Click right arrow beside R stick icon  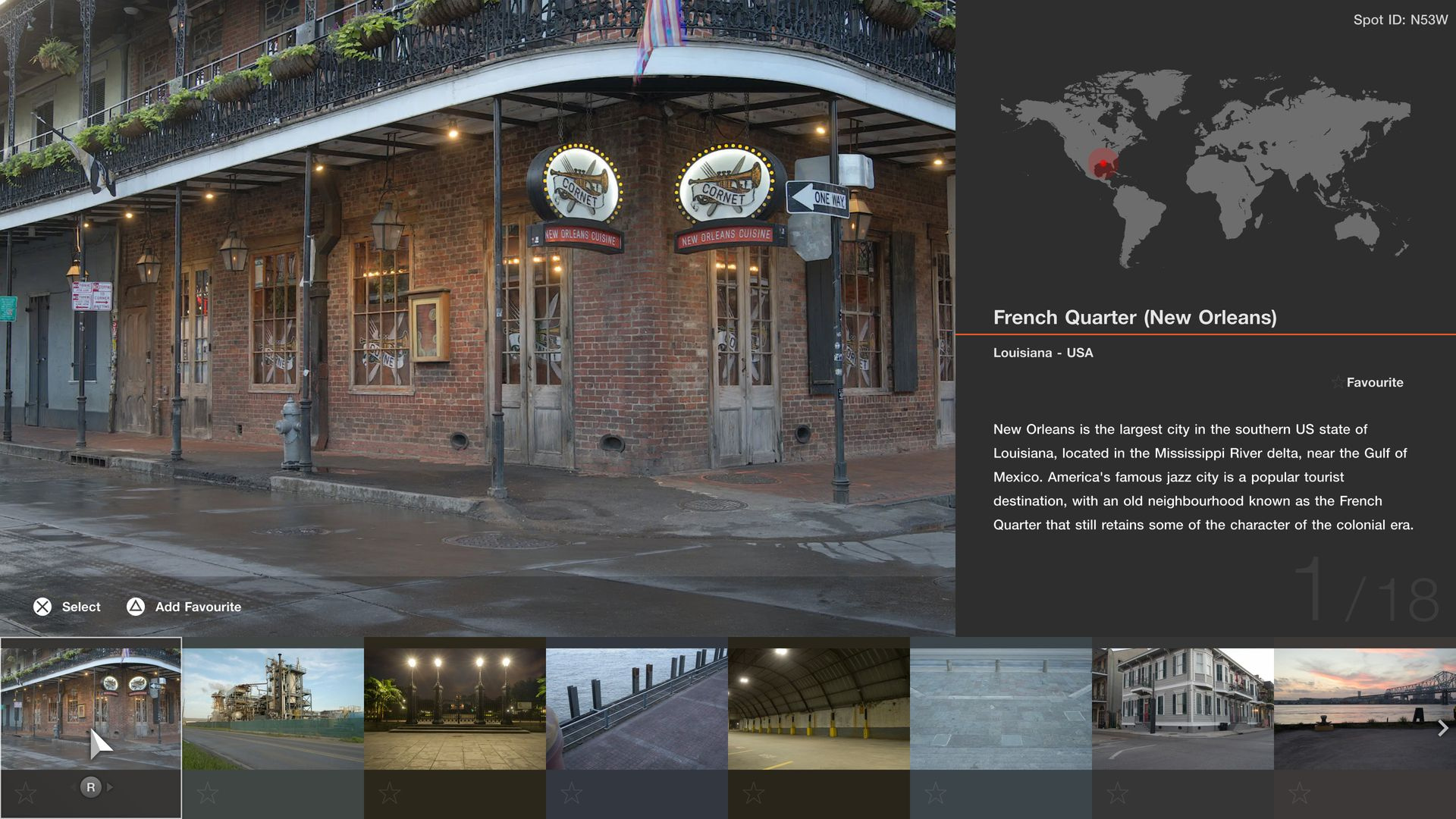[111, 787]
